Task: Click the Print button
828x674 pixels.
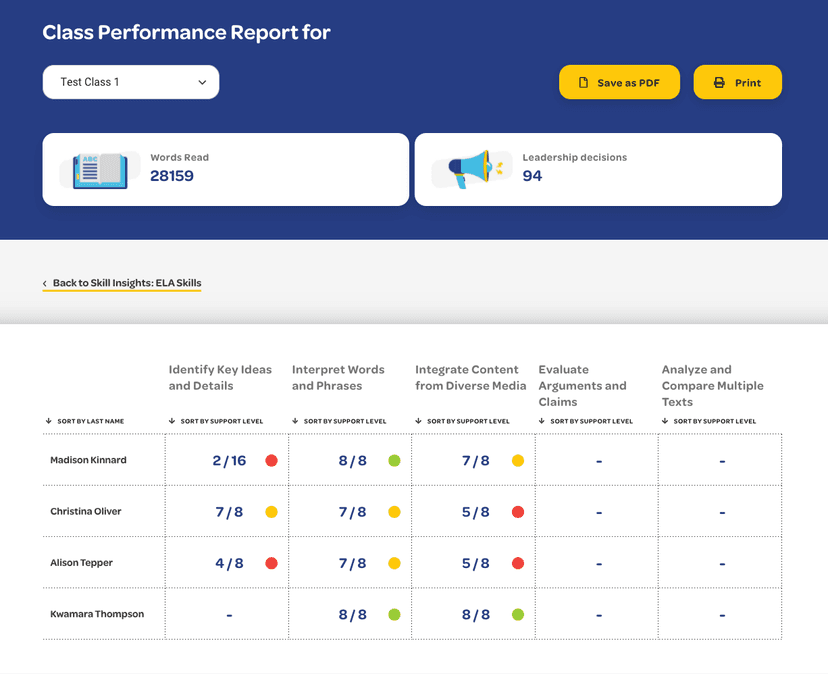Action: tap(737, 83)
